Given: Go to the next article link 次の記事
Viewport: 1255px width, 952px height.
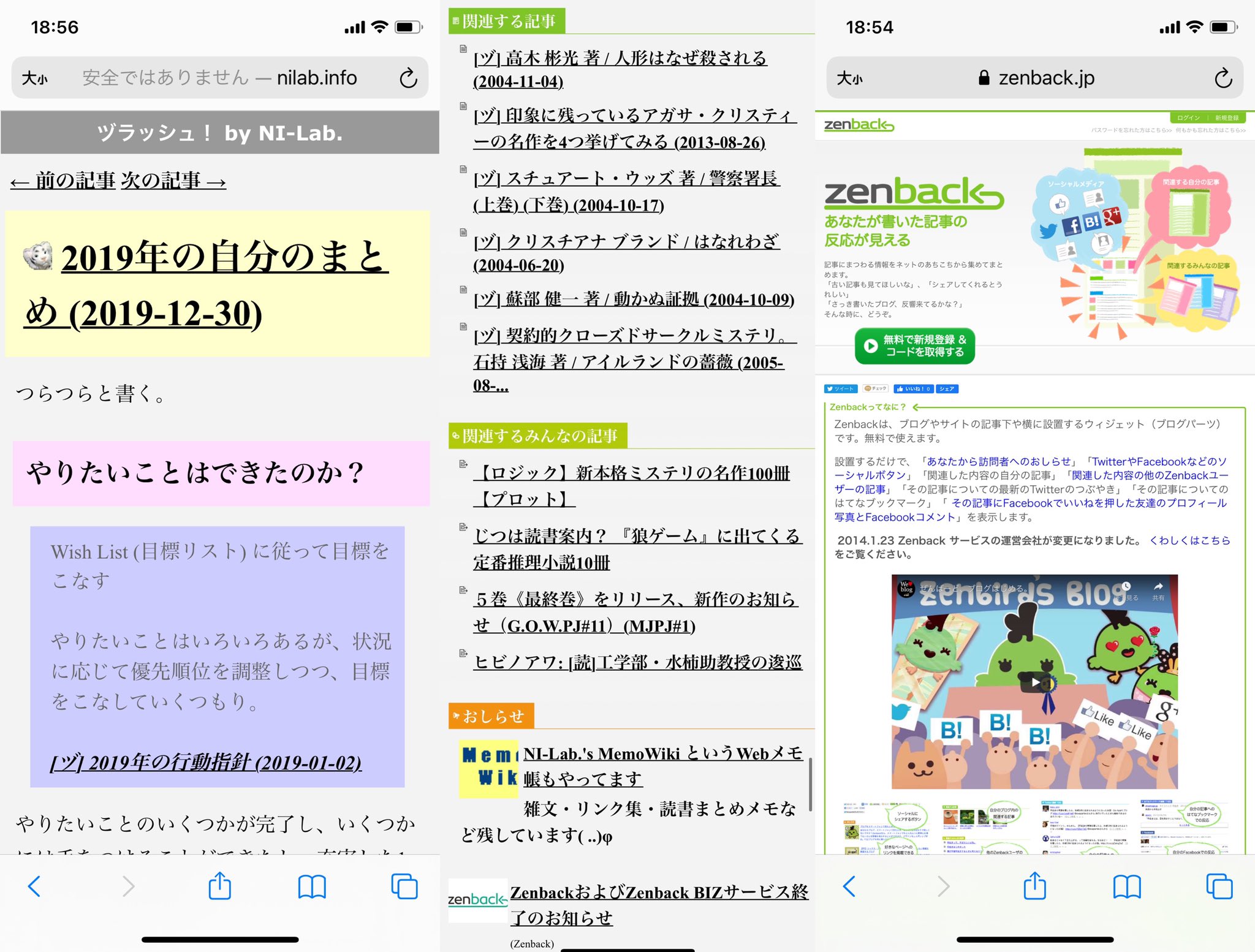Looking at the screenshot, I should click(173, 180).
